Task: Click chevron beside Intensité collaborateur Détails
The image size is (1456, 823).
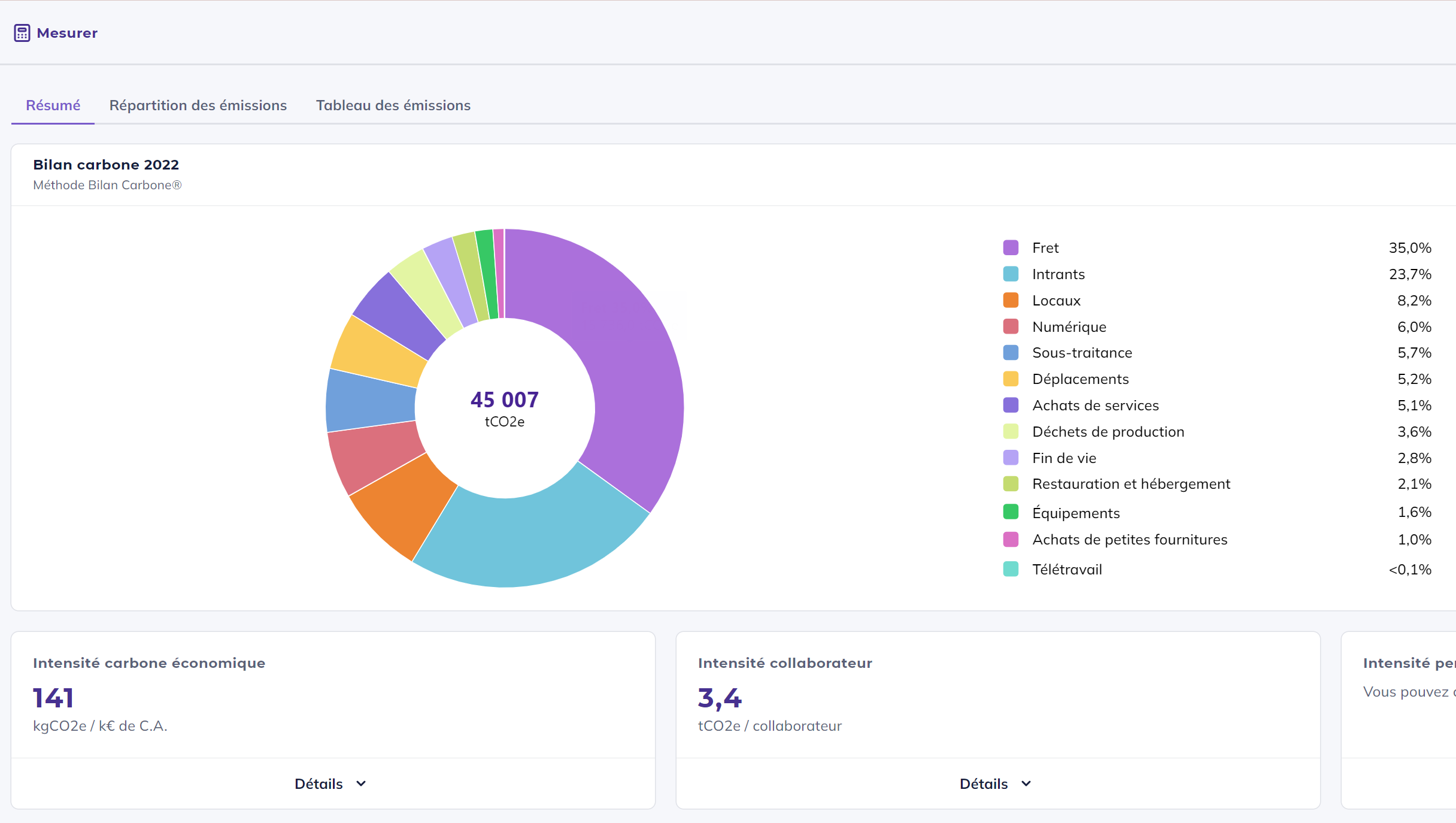Action: 1026,784
